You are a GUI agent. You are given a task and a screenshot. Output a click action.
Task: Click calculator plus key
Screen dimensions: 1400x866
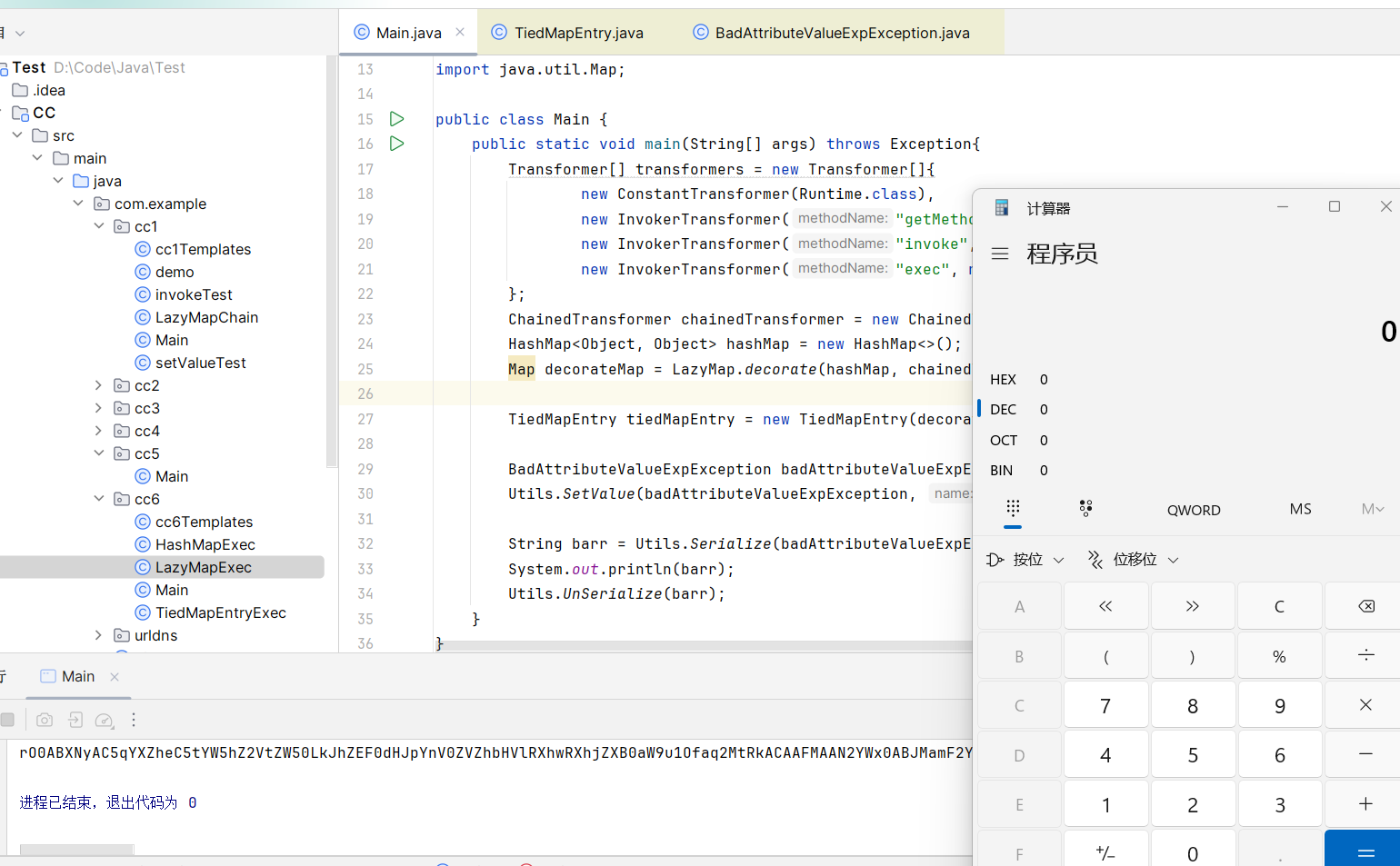pyautogui.click(x=1365, y=804)
